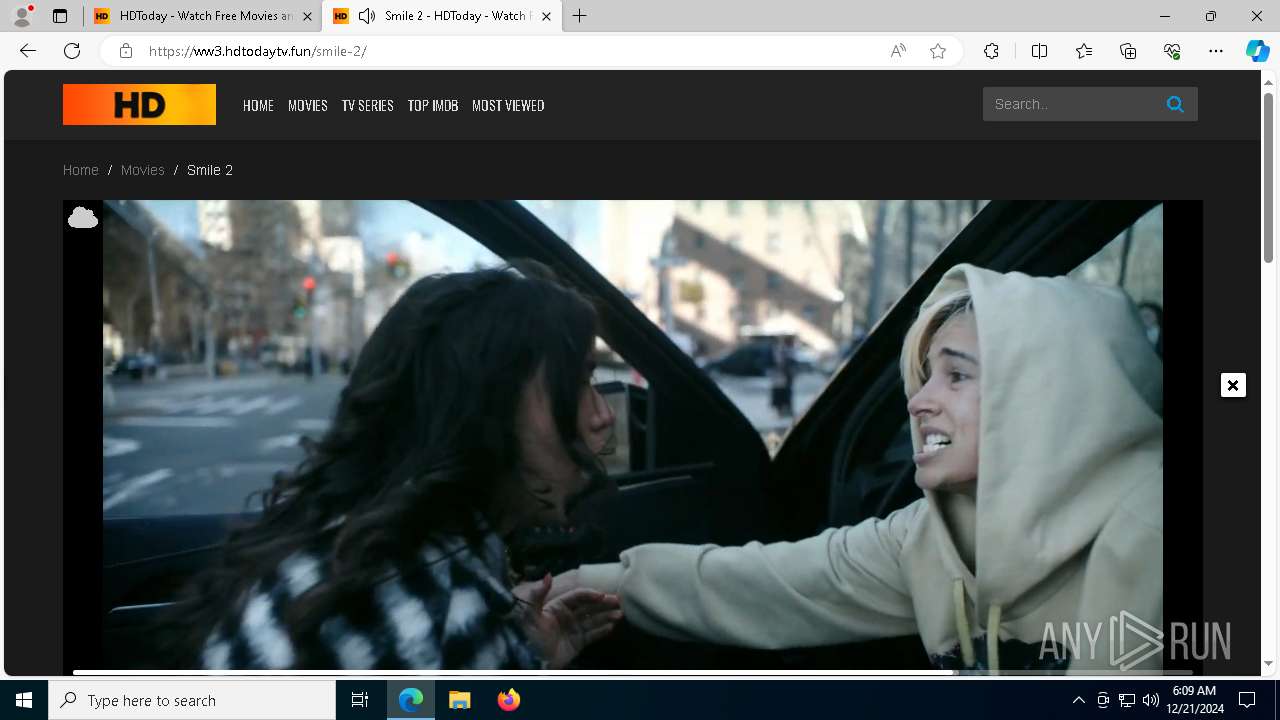Viewport: 1280px width, 720px height.
Task: Open the Extensions puzzle icon
Action: 991,51
